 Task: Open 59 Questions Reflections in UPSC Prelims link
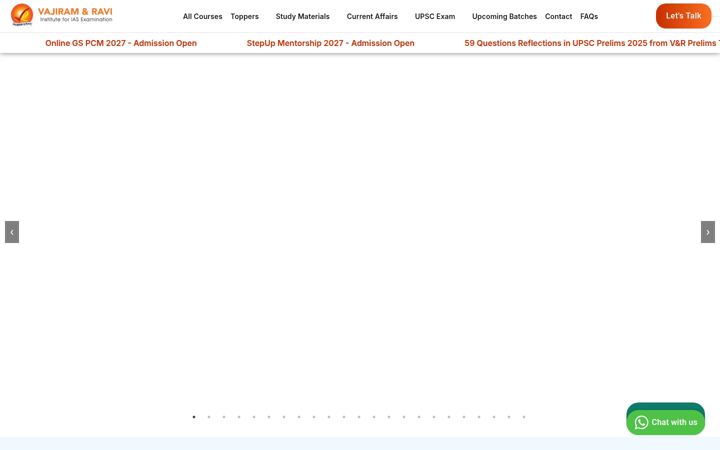click(592, 43)
